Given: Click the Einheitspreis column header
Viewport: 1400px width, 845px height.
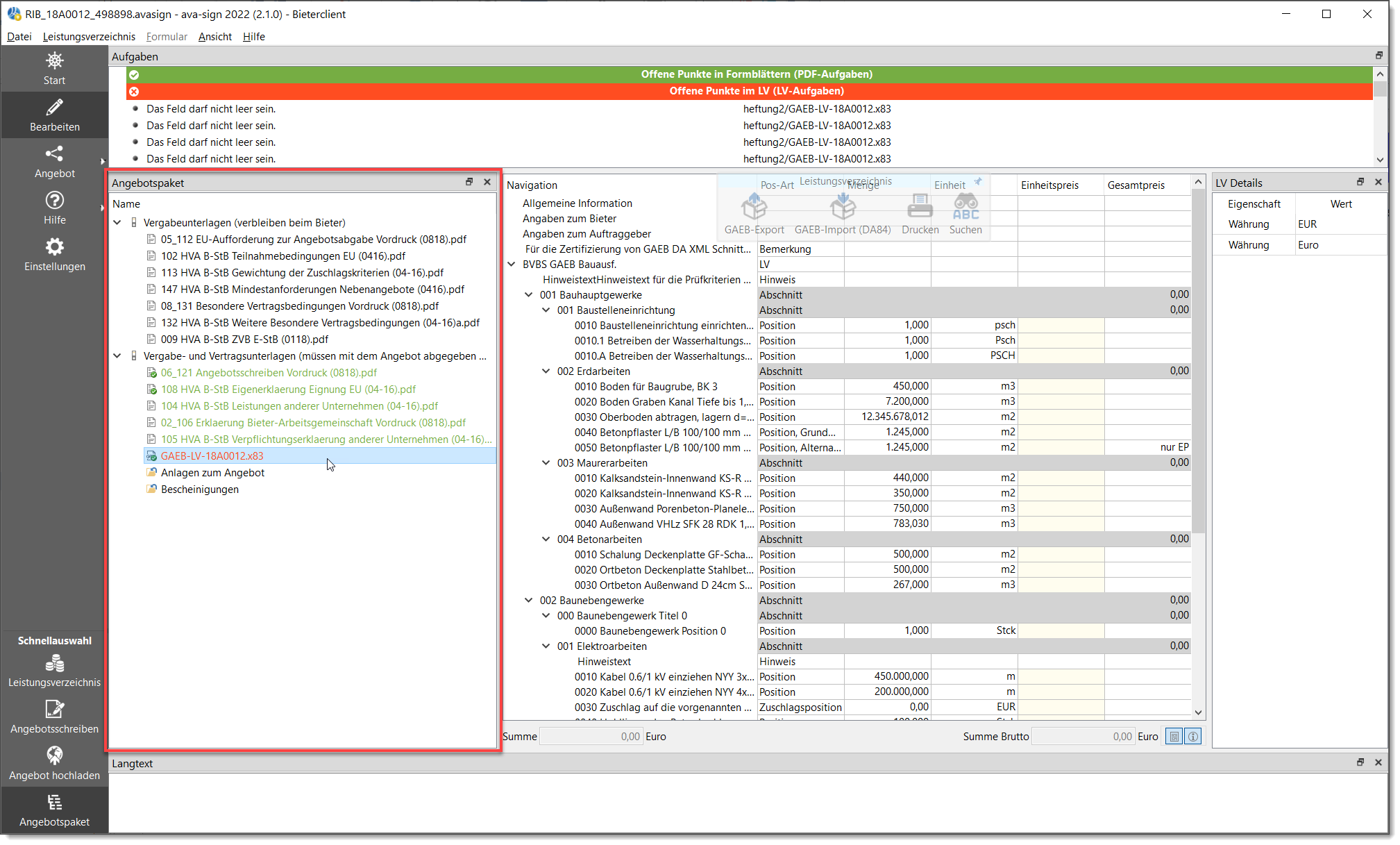Looking at the screenshot, I should [x=1049, y=185].
